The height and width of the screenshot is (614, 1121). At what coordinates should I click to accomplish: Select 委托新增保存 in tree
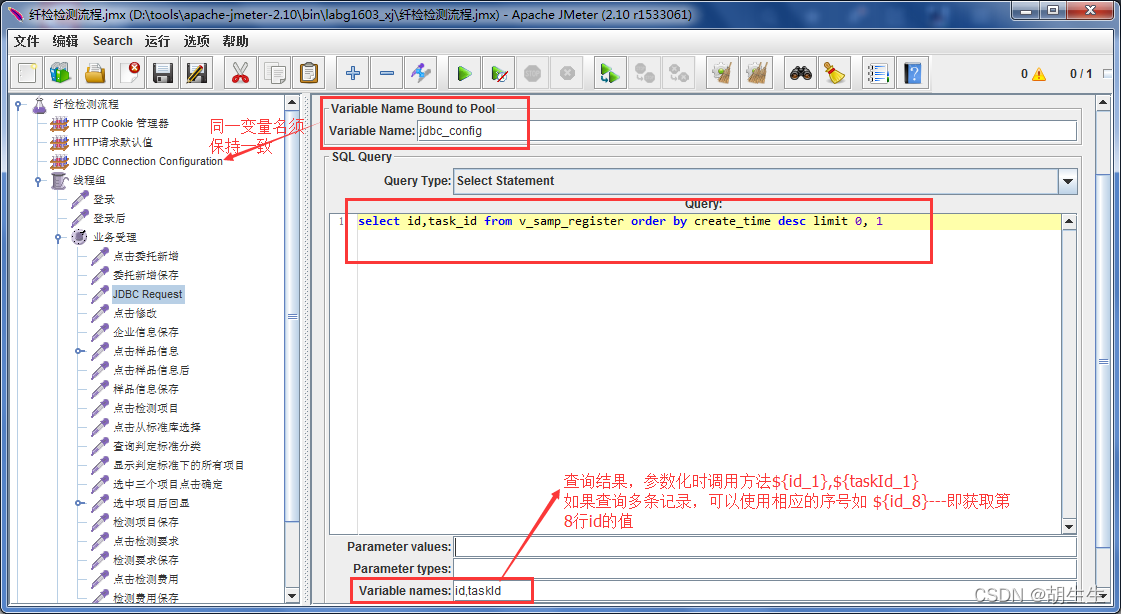click(146, 275)
